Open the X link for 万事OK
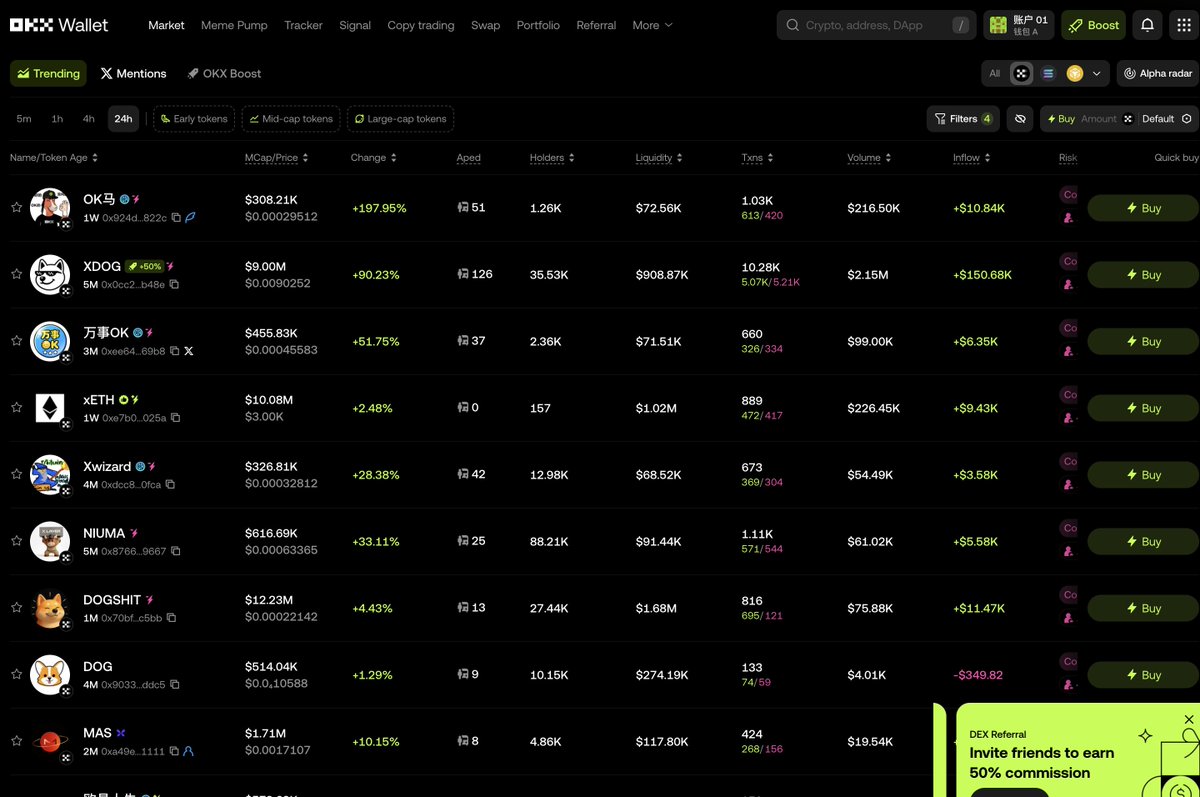Viewport: 1200px width, 797px height. tap(189, 351)
